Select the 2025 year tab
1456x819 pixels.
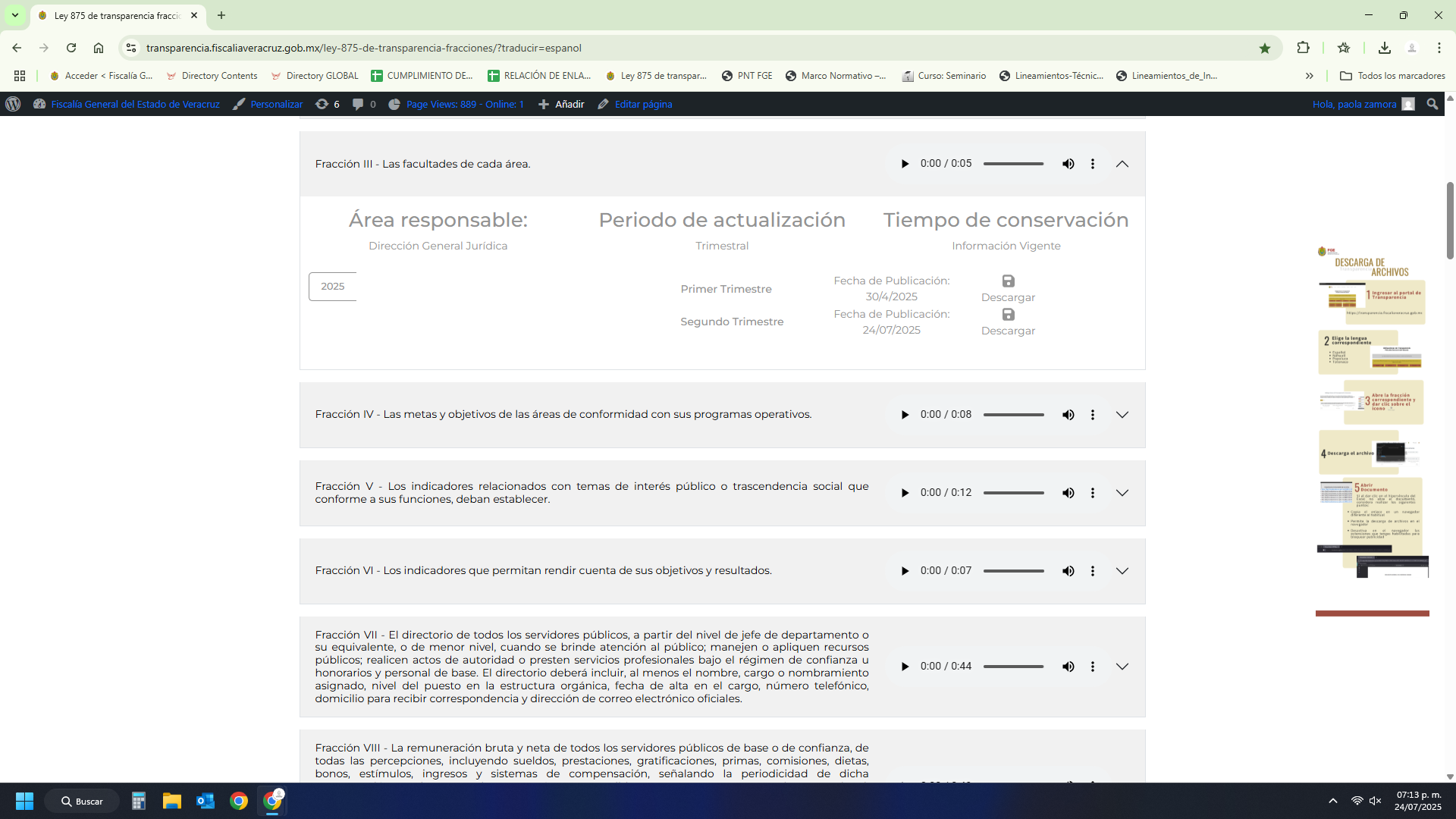[332, 287]
